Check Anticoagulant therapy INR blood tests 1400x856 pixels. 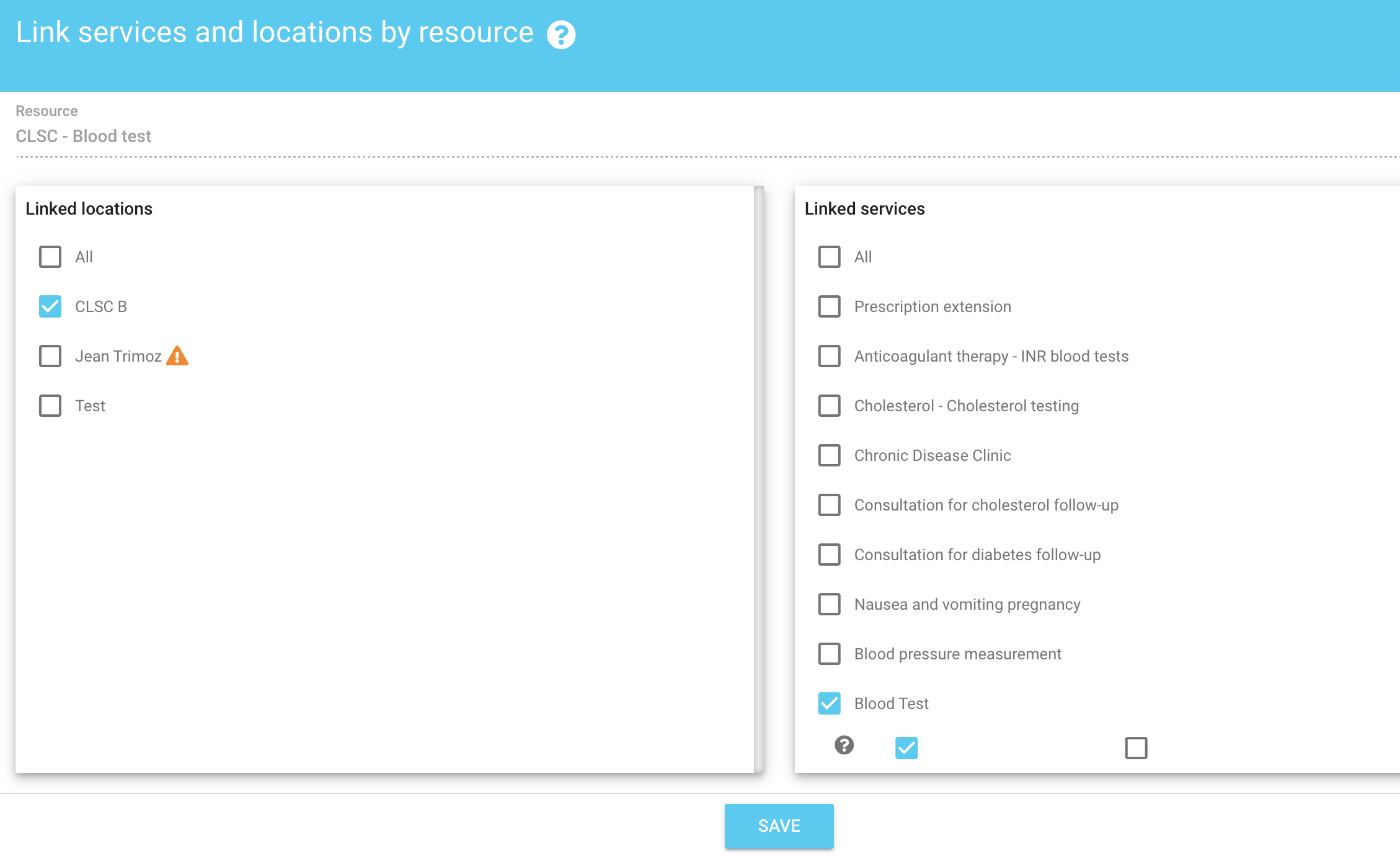coord(829,356)
